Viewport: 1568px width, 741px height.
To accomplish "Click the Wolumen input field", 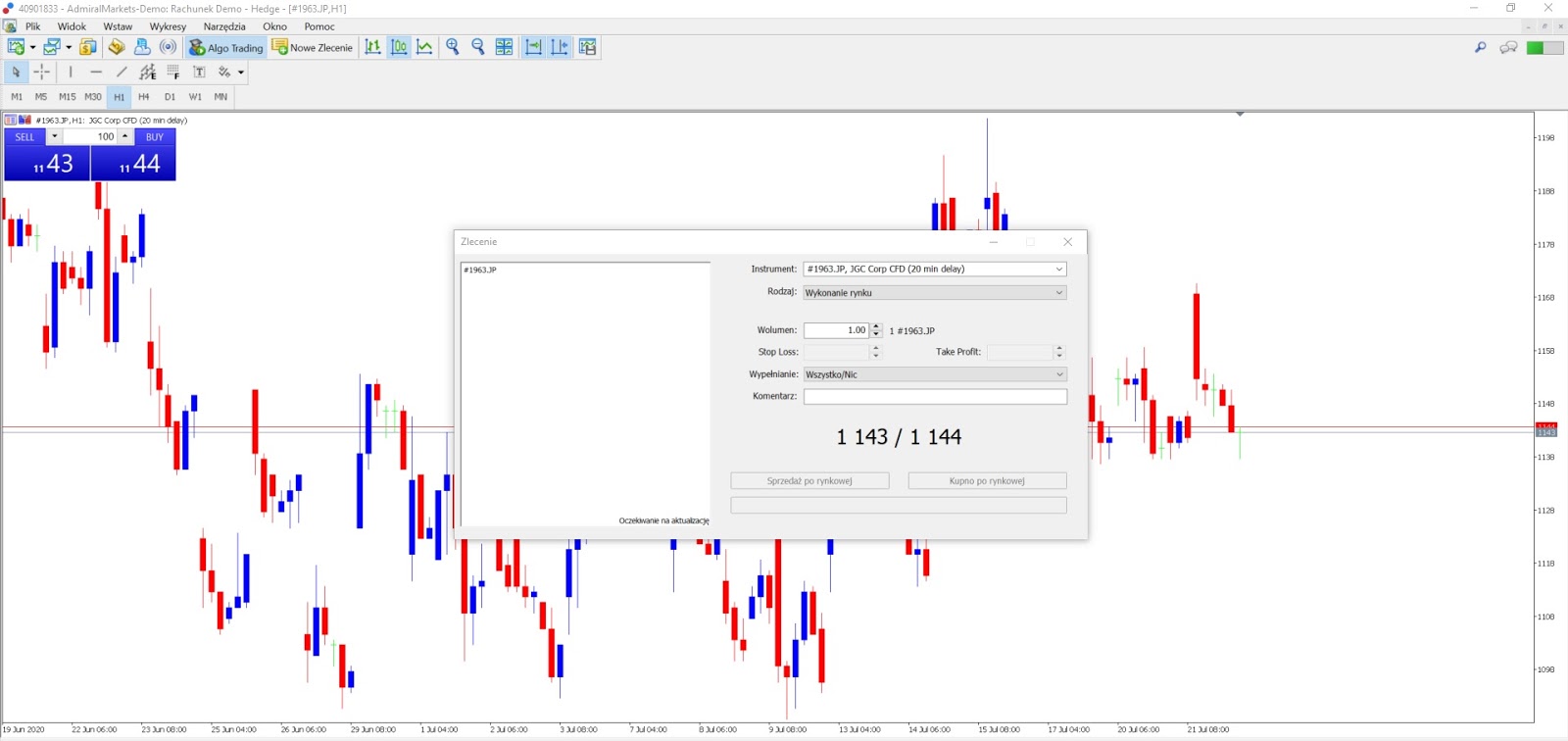I will click(836, 330).
